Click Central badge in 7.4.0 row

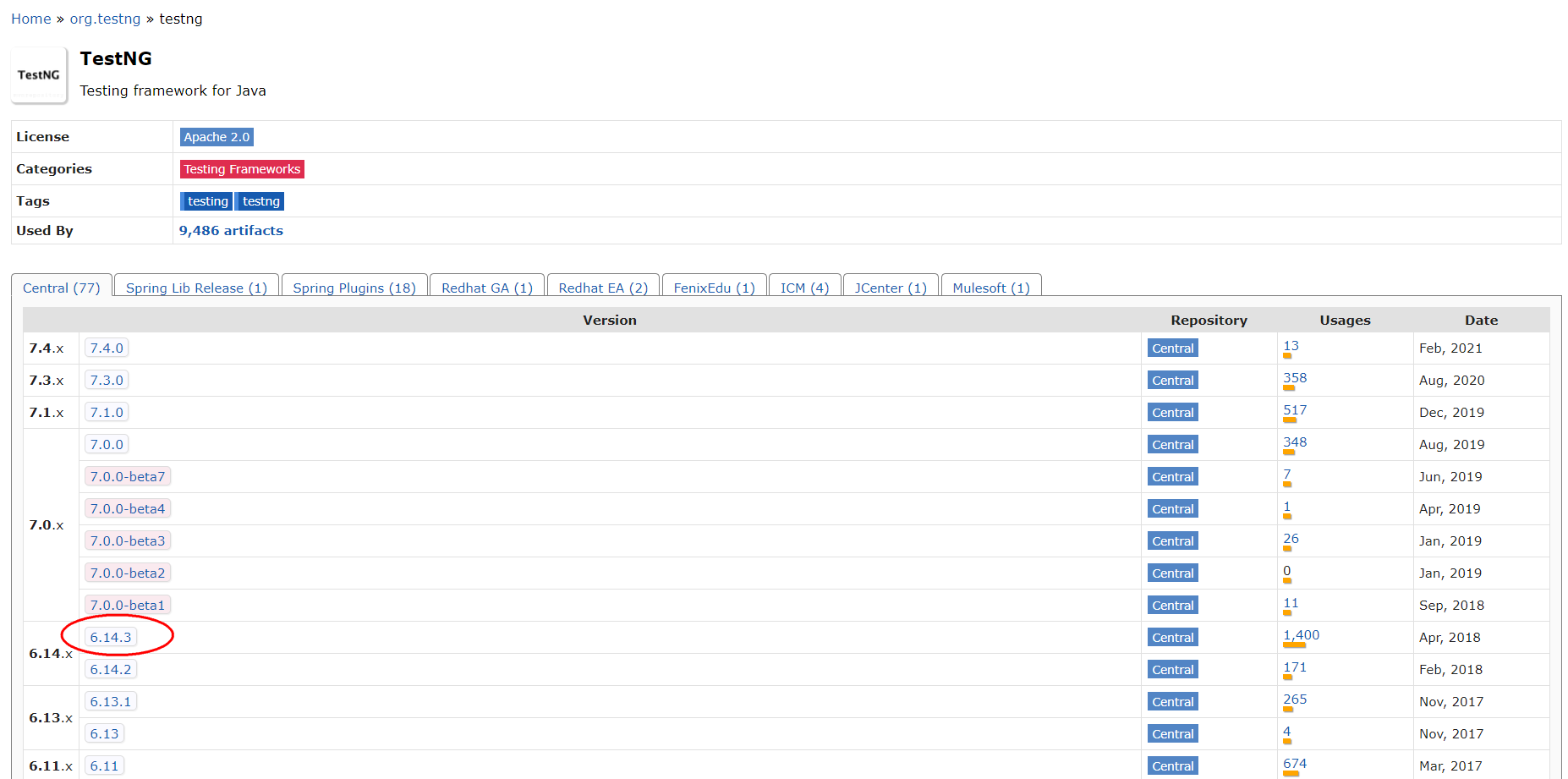point(1173,348)
